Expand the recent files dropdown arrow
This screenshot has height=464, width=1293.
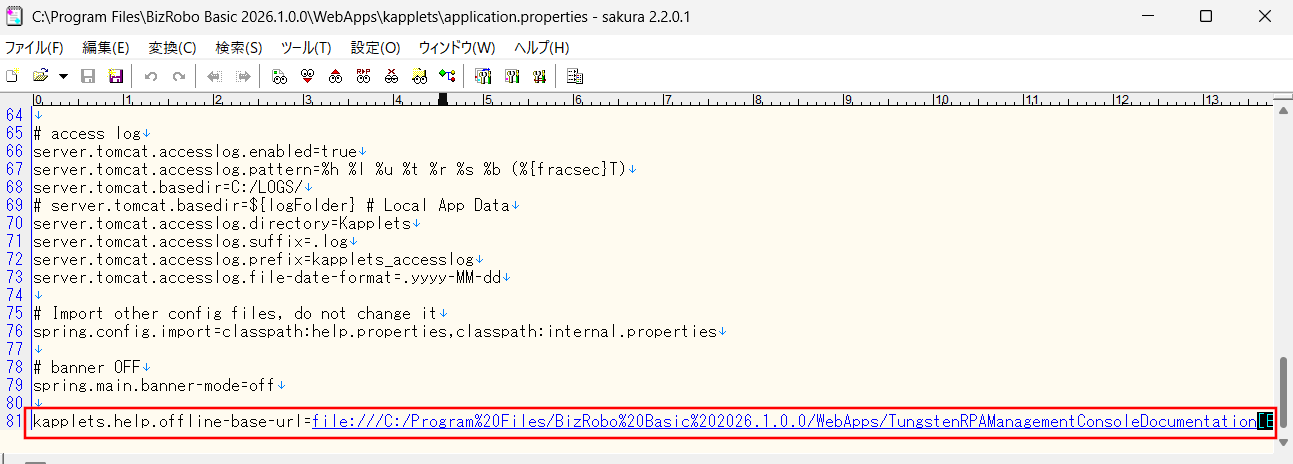coord(63,76)
